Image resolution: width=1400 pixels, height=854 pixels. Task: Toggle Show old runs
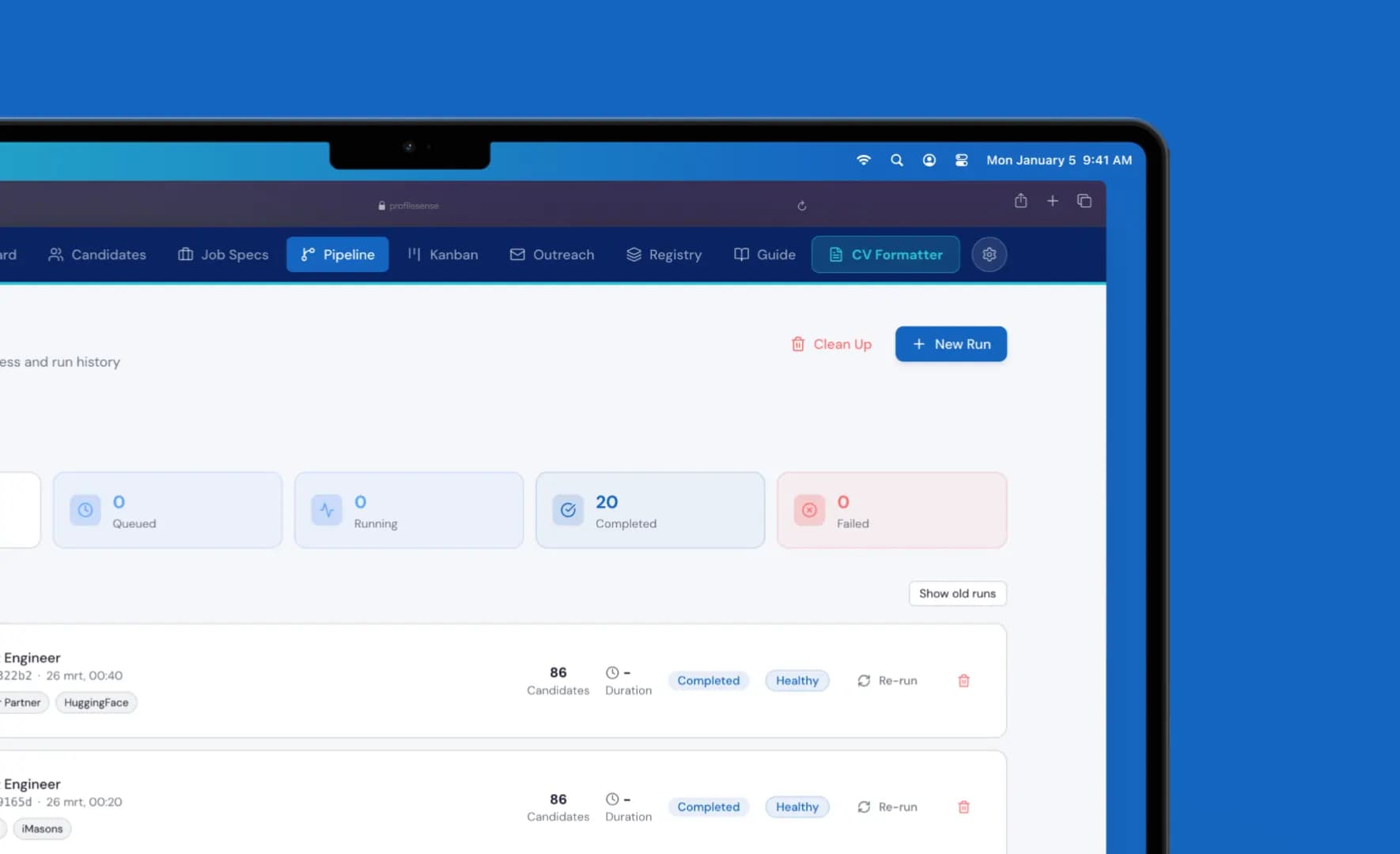[x=957, y=594]
